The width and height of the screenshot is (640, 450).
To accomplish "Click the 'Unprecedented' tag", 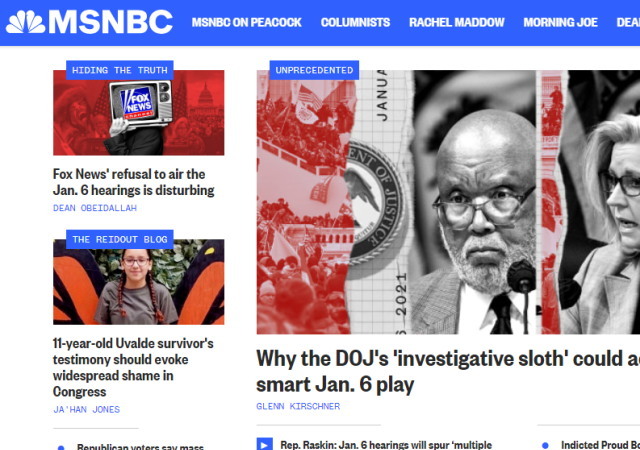I will pos(314,70).
